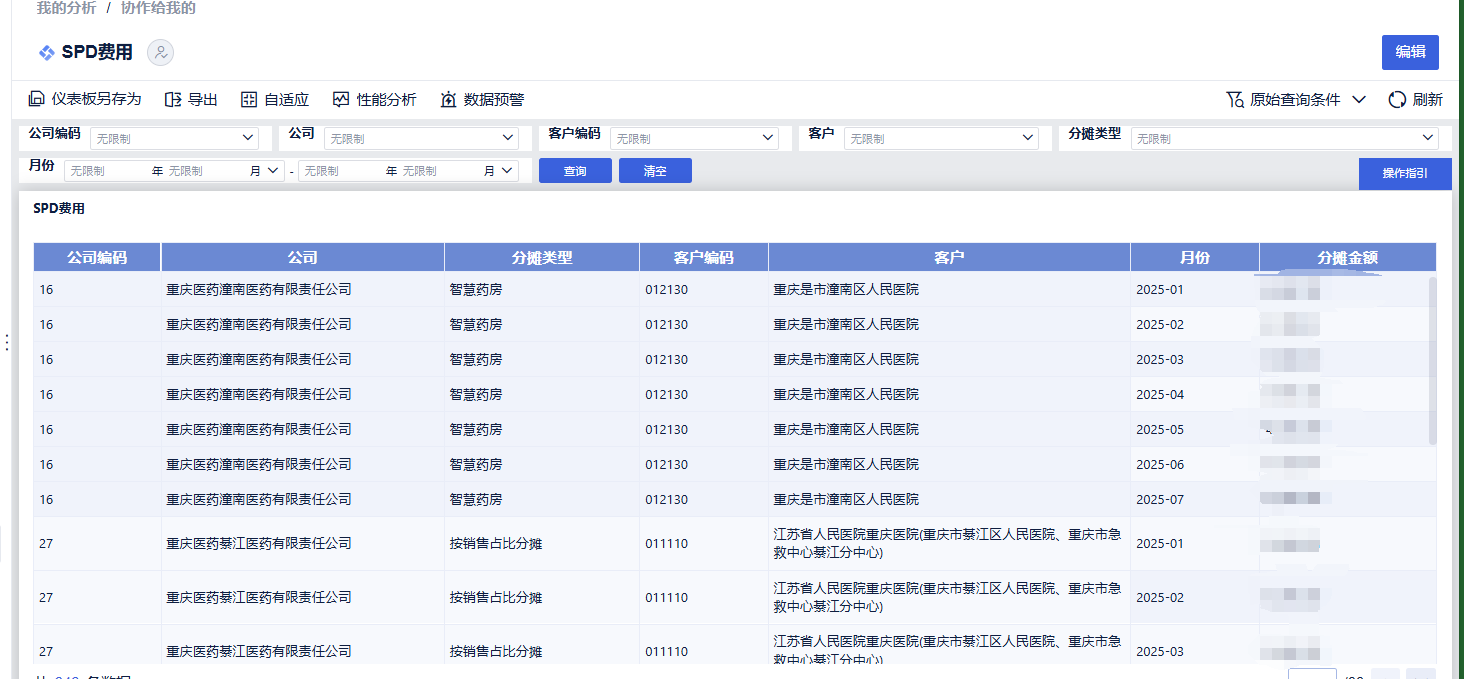Click 重庆医药潼南医药有限责任公司 in the 2025-02 row
This screenshot has width=1464, height=679.
coord(259,325)
